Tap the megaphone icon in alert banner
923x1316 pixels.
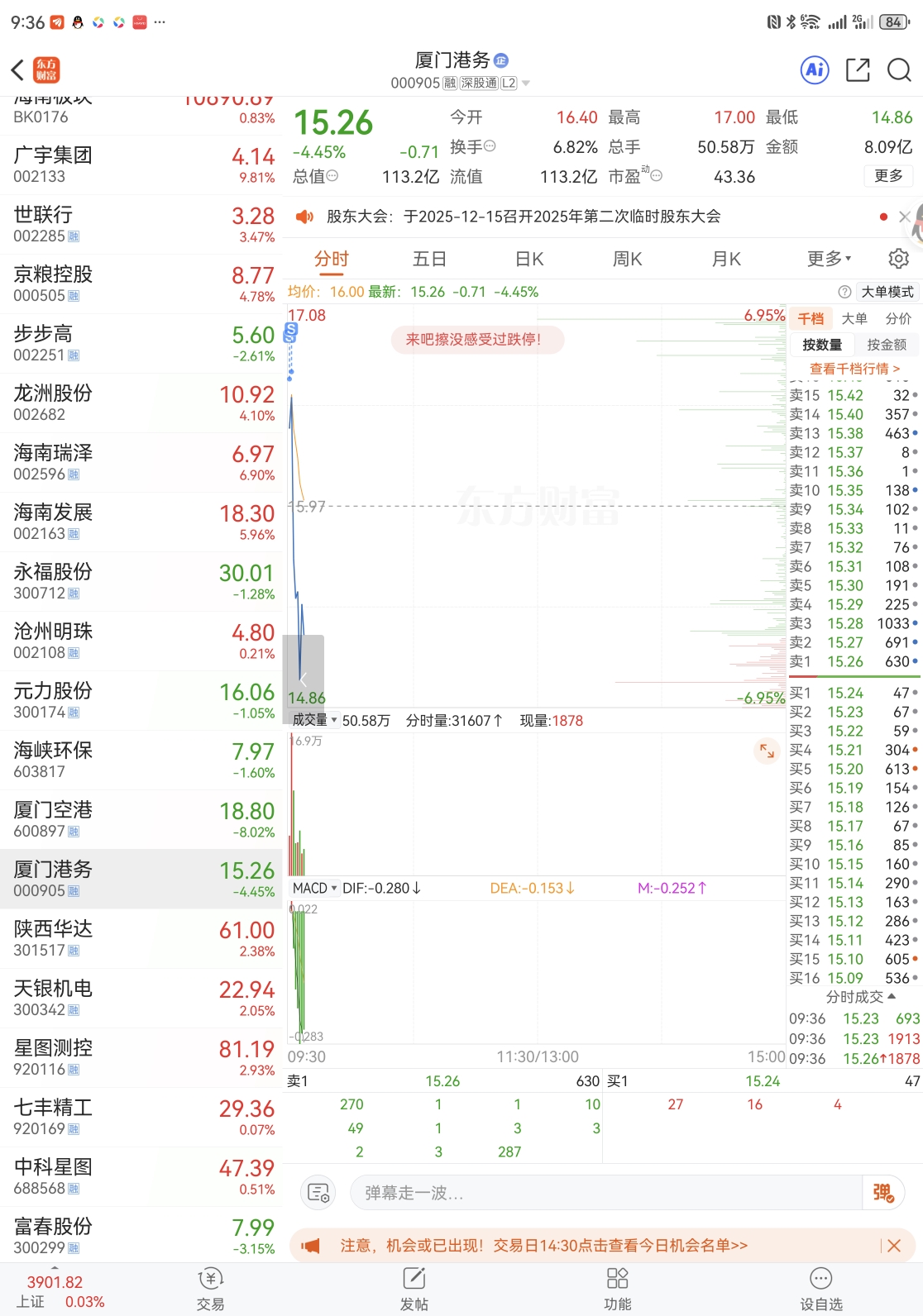(310, 1246)
